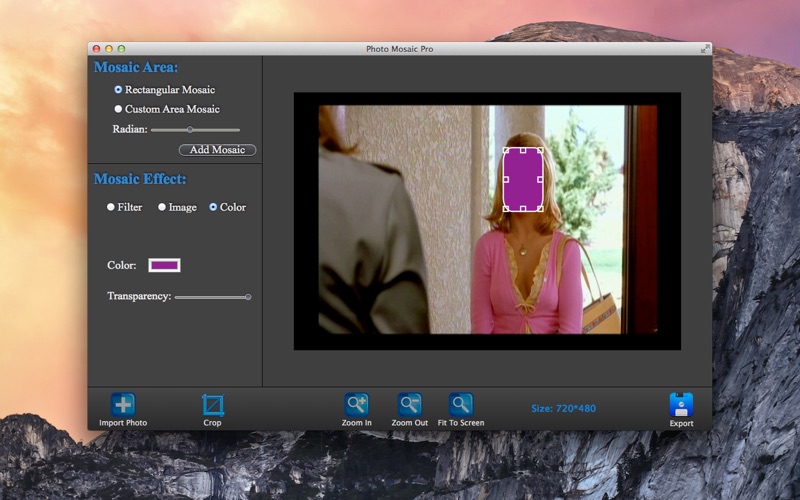Open the purple Color swatch picker

coord(164,265)
